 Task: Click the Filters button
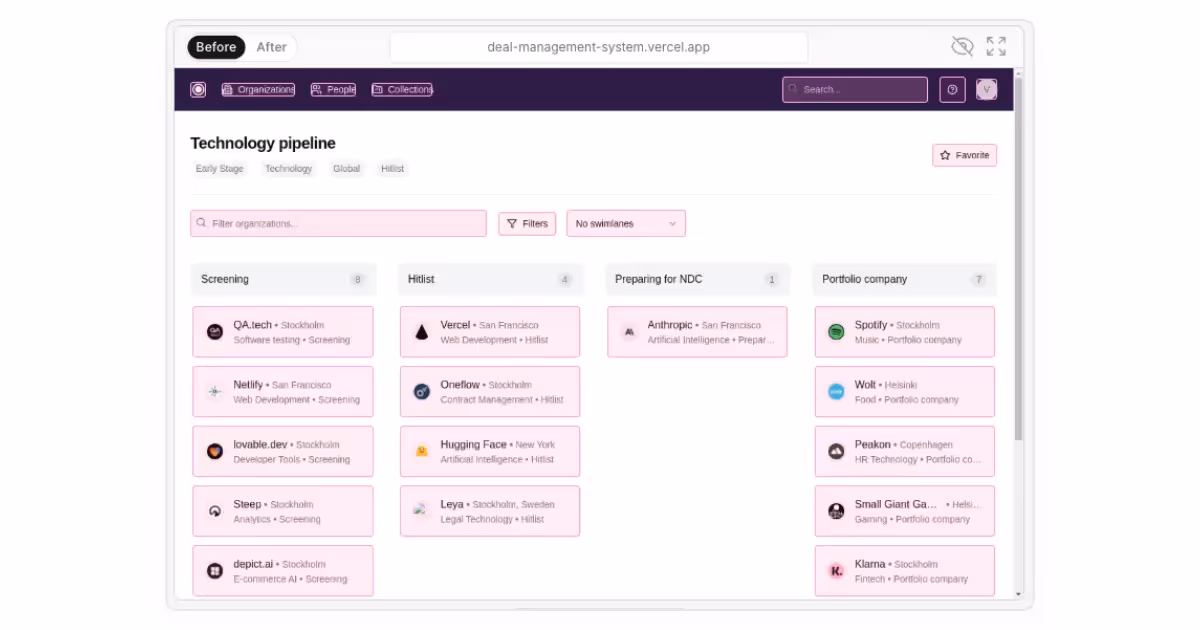[x=527, y=224]
